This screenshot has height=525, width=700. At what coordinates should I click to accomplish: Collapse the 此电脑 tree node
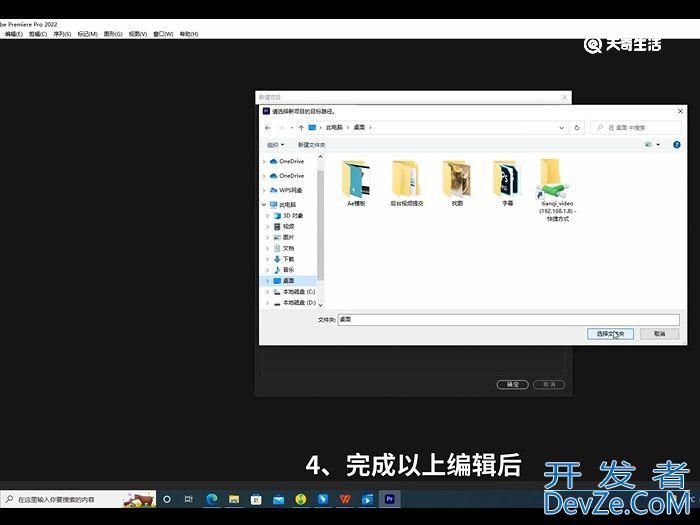(264, 204)
